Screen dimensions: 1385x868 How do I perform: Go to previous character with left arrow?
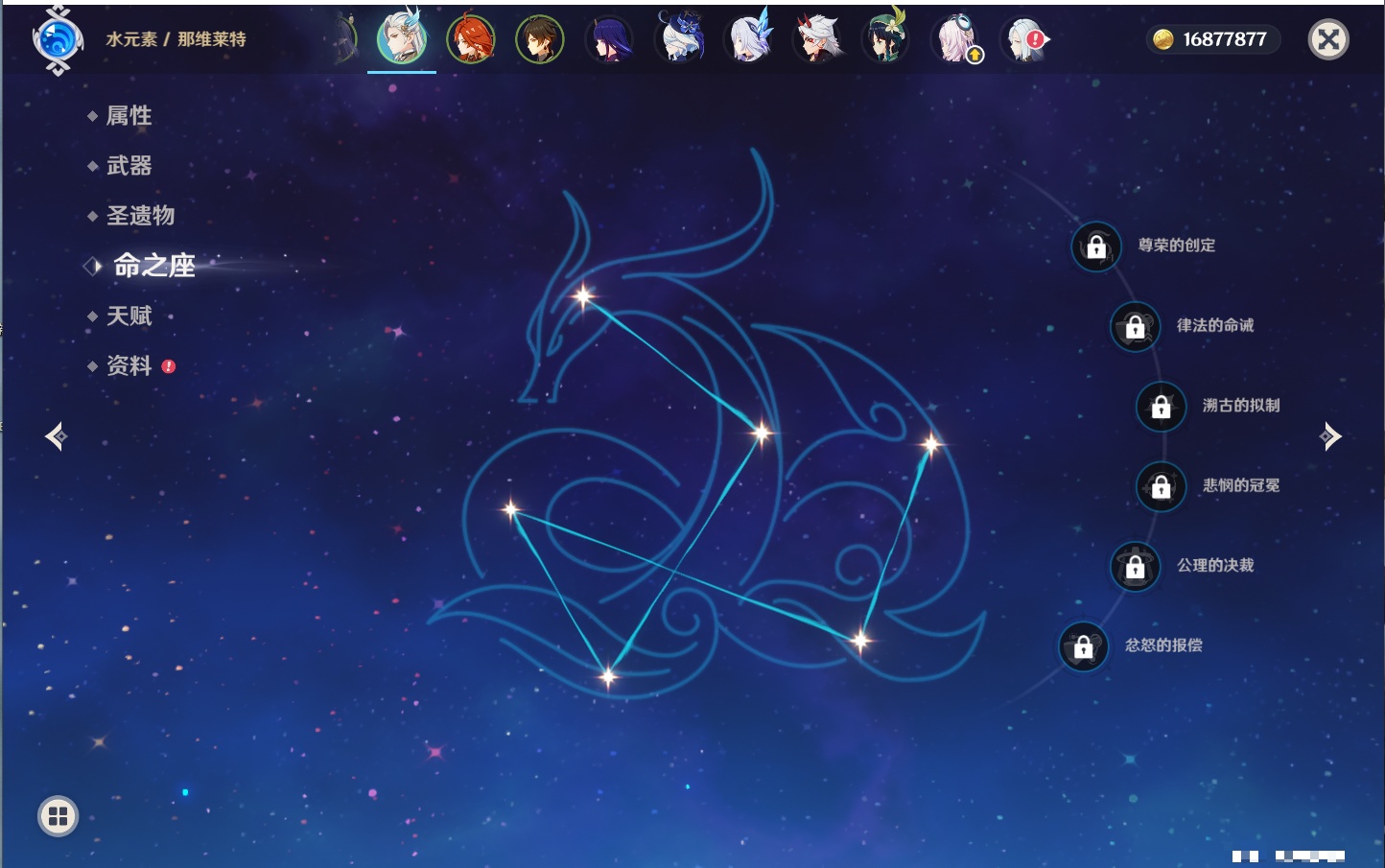click(56, 436)
